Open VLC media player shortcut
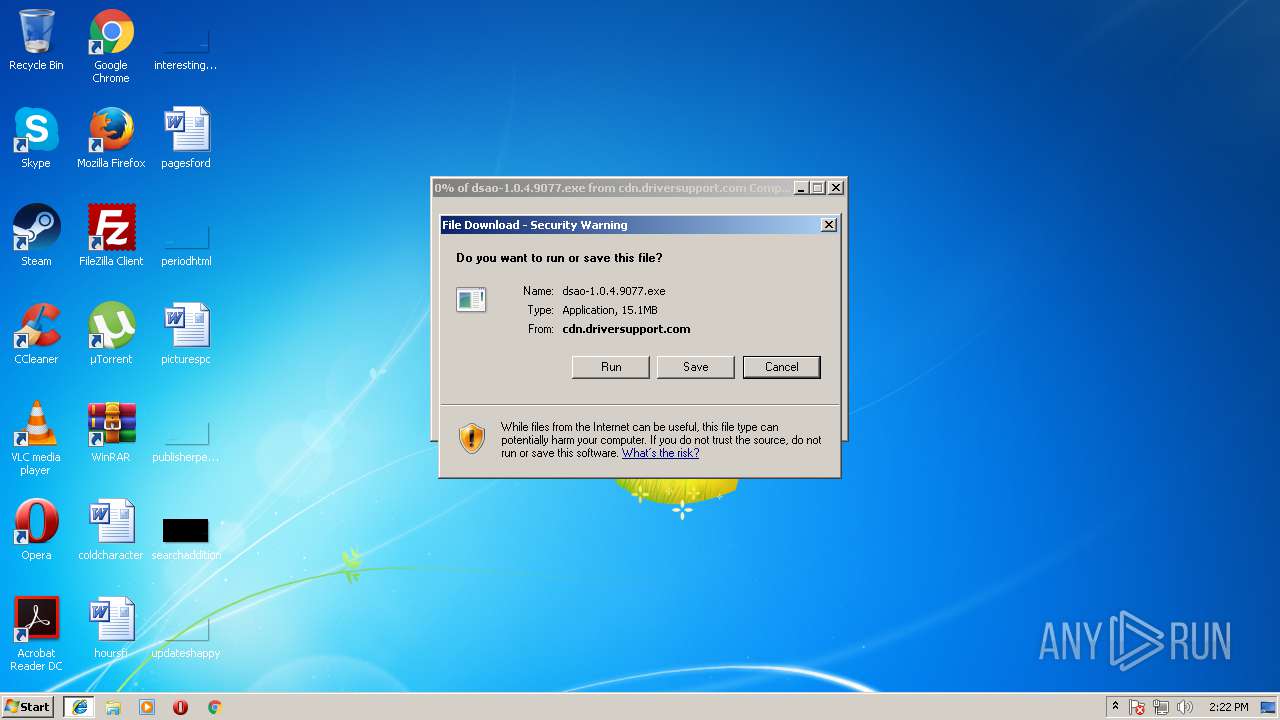1280x720 pixels. click(x=36, y=438)
